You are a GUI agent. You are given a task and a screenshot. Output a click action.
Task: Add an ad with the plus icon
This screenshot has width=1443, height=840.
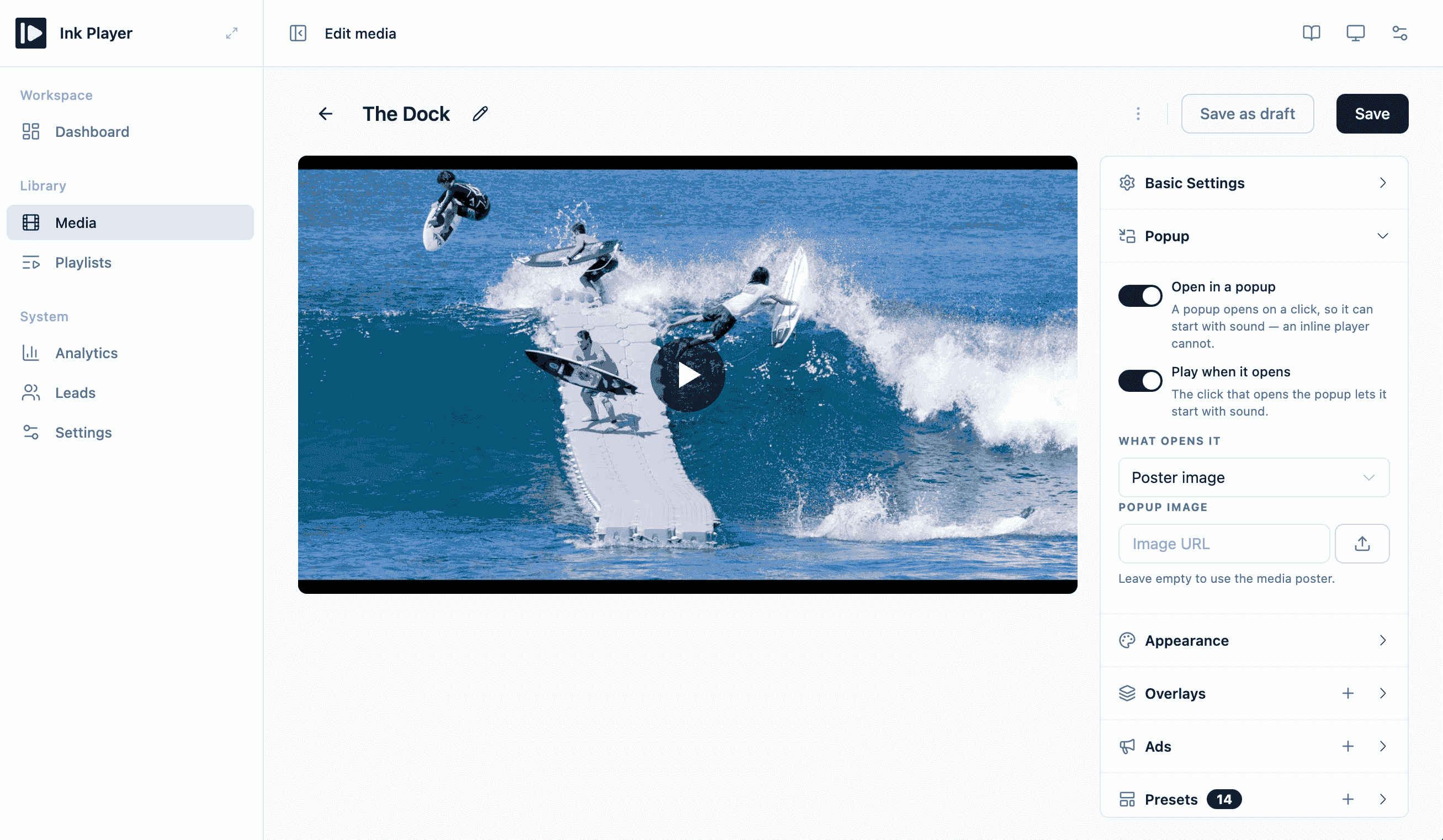(x=1348, y=746)
